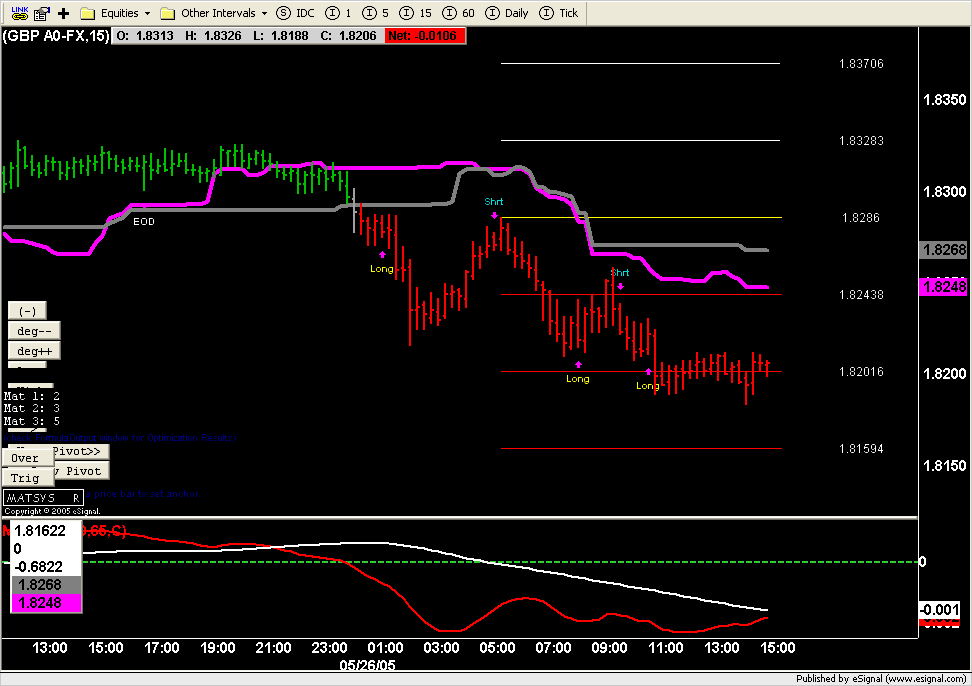Click Published by eSignal footer text
Screen dimensions: 972x686
[x=880, y=679]
